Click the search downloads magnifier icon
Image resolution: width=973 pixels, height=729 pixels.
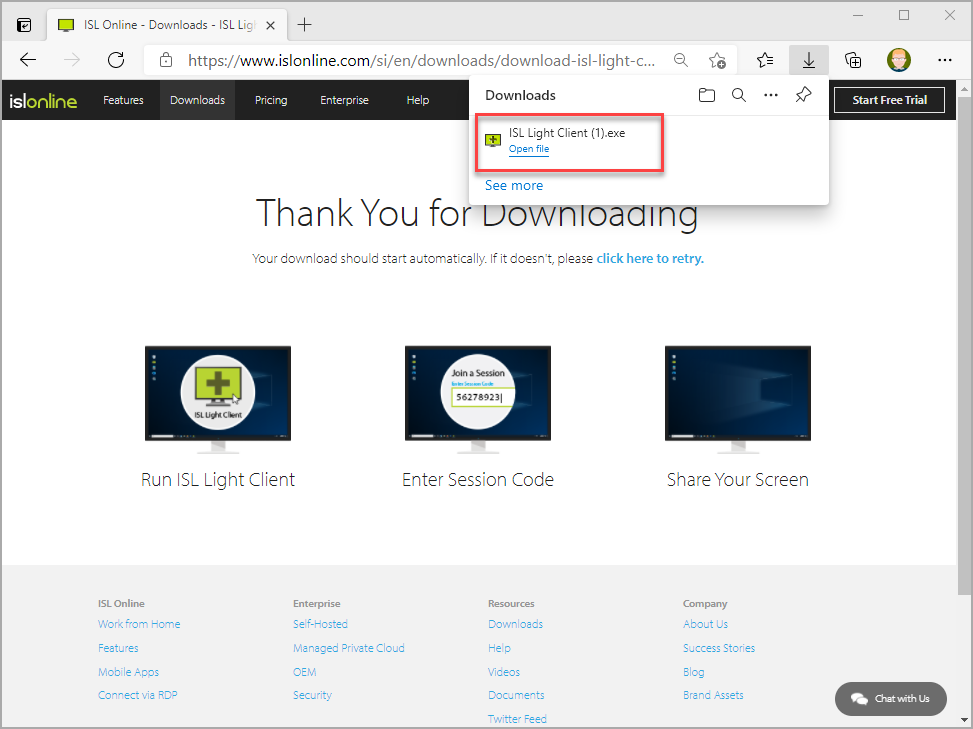[x=739, y=95]
